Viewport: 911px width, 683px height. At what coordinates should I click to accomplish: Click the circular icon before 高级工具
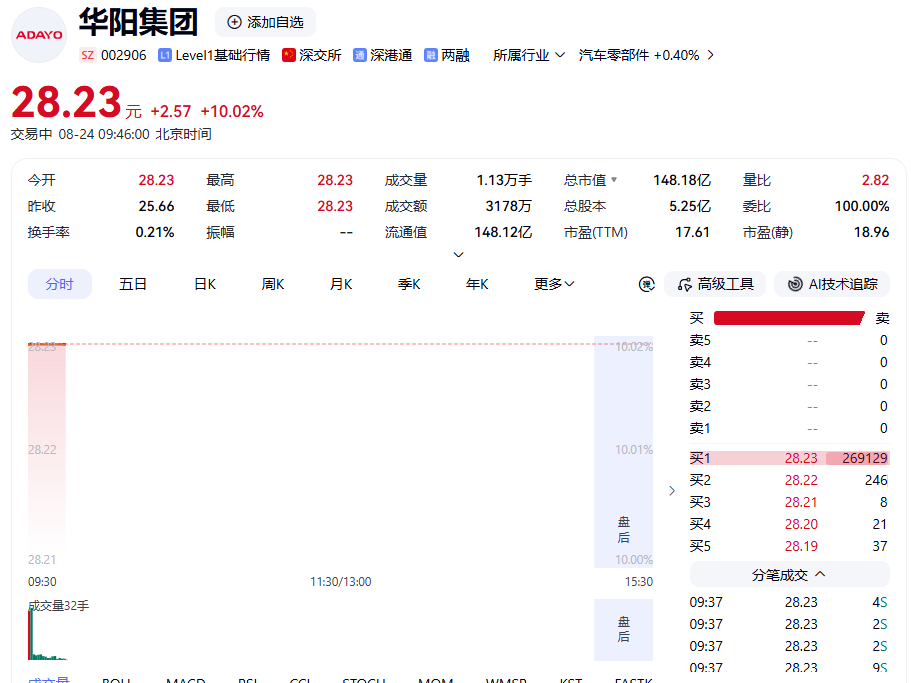(647, 284)
